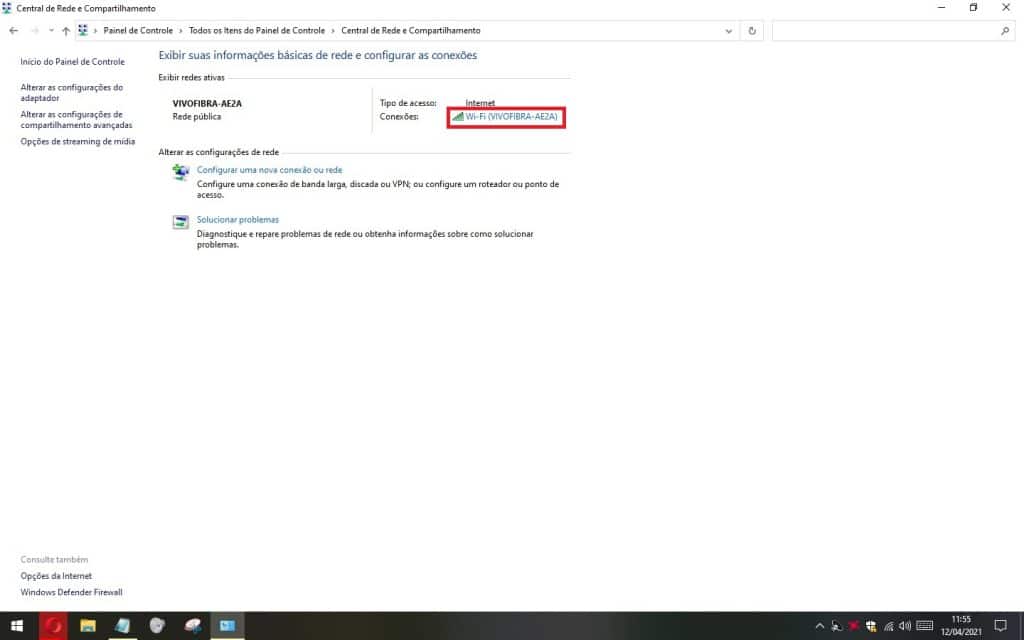Screen dimensions: 1024x640
Task: Open recent locations dropdown arrow
Action: point(51,31)
